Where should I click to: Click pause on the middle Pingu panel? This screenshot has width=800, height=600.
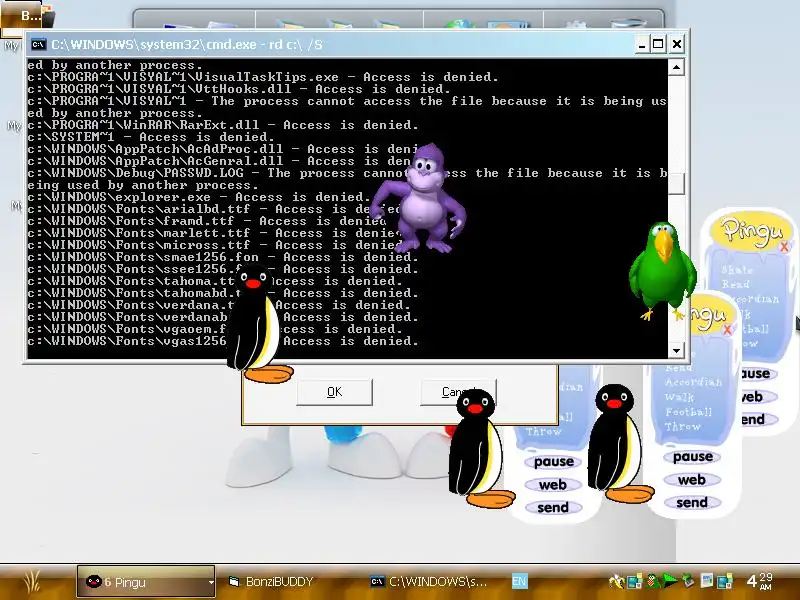692,457
